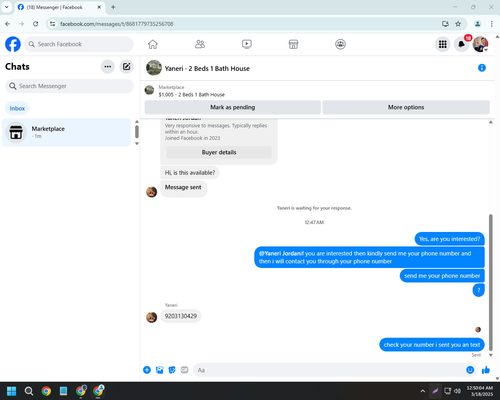The height and width of the screenshot is (400, 500).
Task: Click the Search Messenger field
Action: point(69,86)
